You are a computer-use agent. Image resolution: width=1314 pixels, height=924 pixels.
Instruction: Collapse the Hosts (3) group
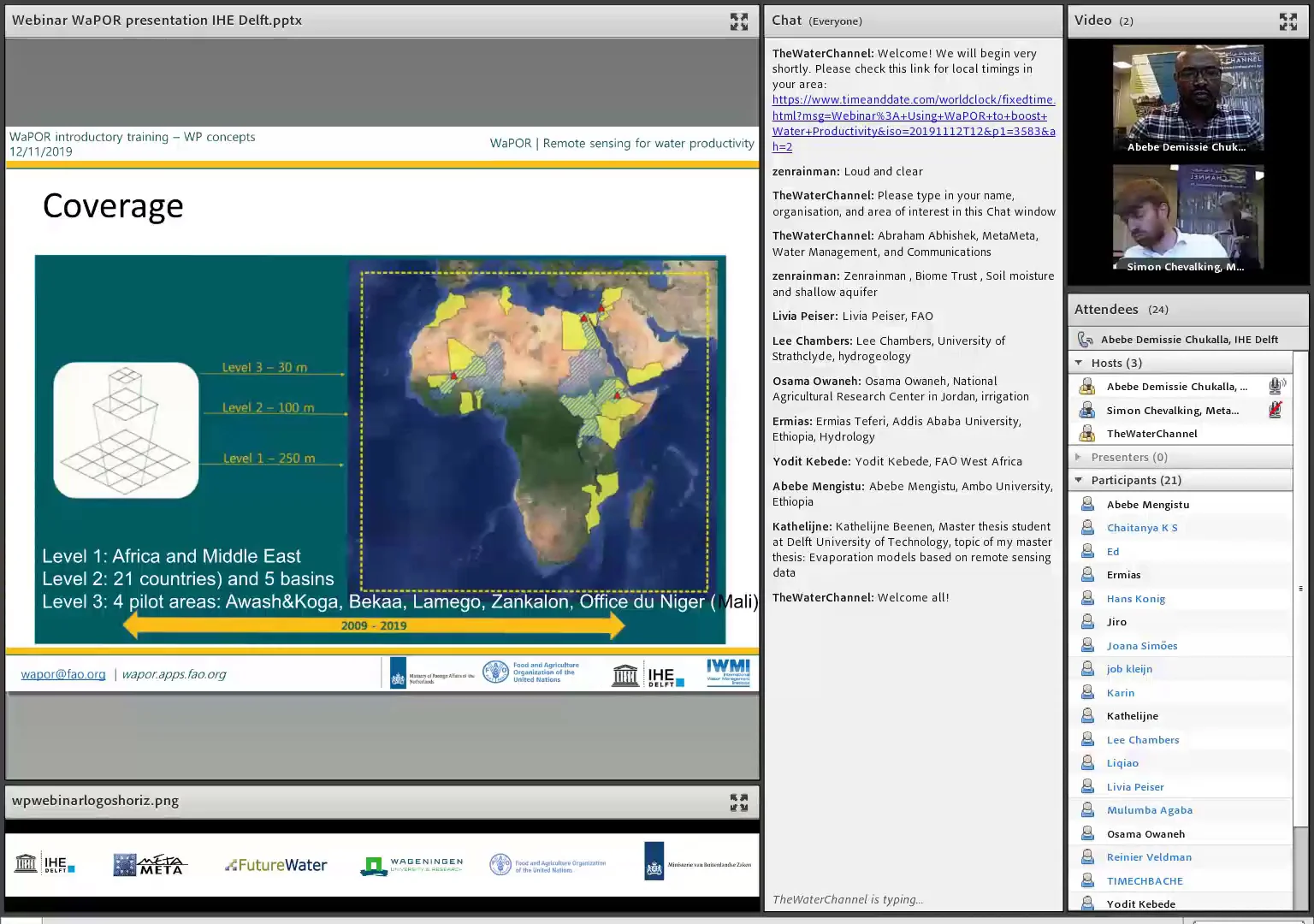1079,363
